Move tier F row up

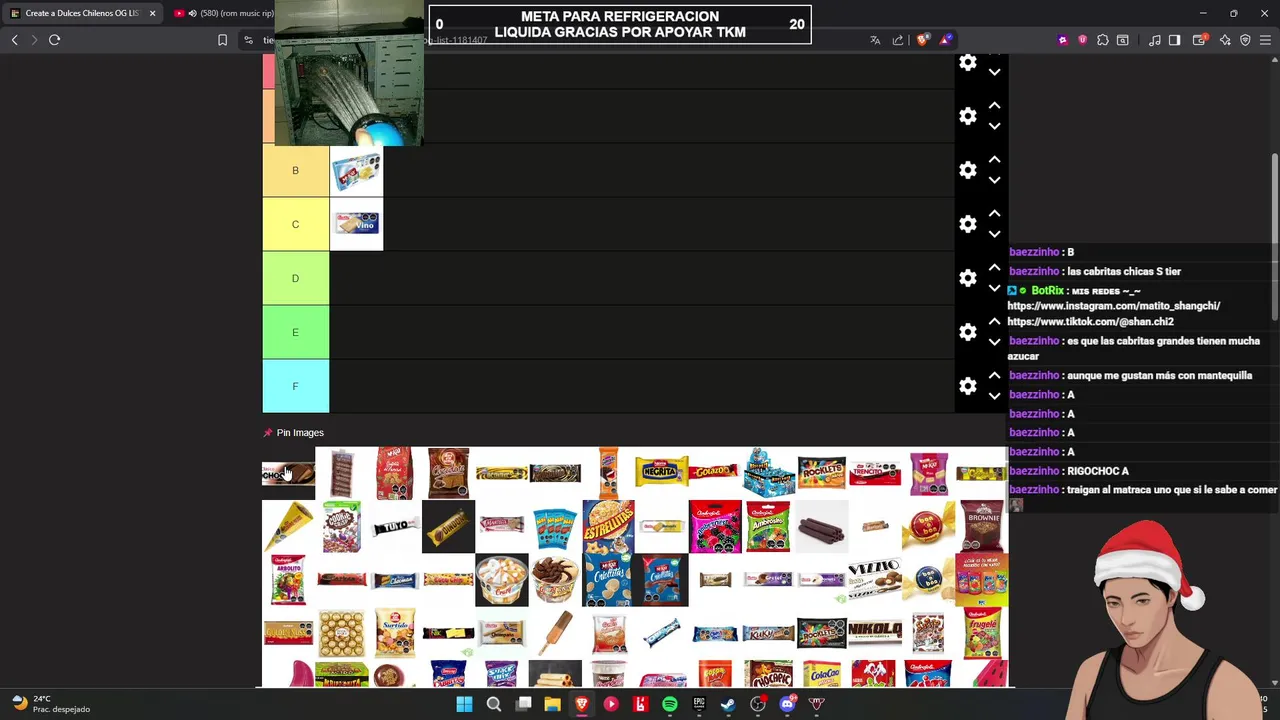994,375
